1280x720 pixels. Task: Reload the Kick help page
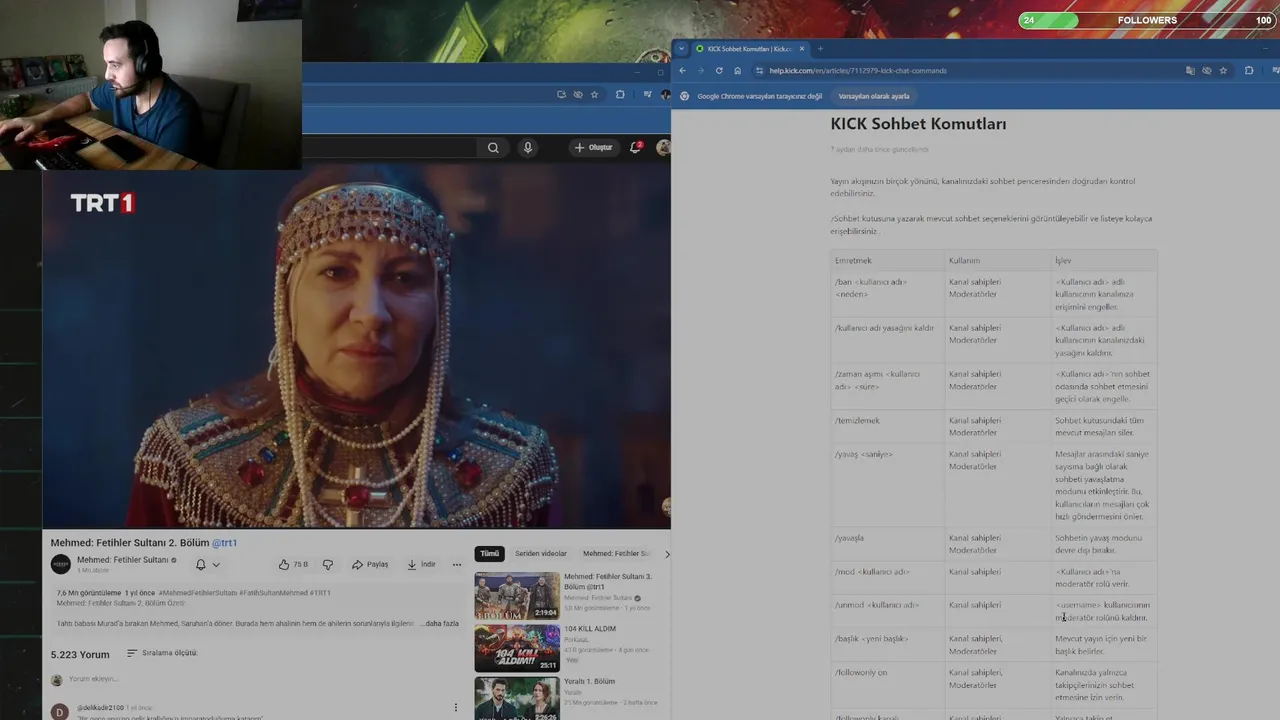point(719,71)
